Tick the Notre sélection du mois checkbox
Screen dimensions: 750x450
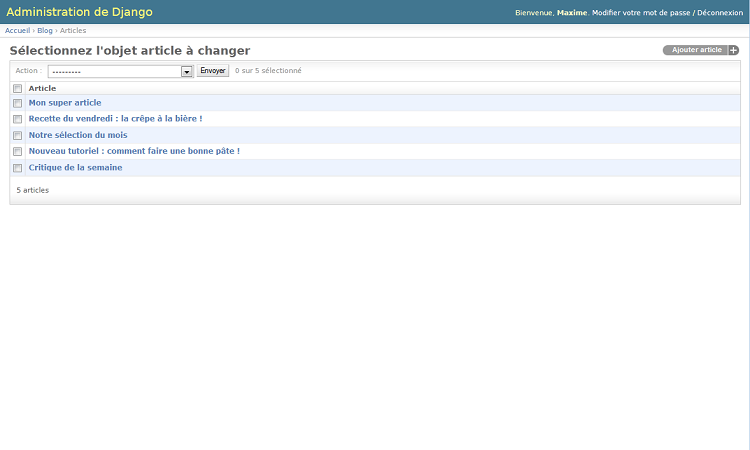click(17, 135)
